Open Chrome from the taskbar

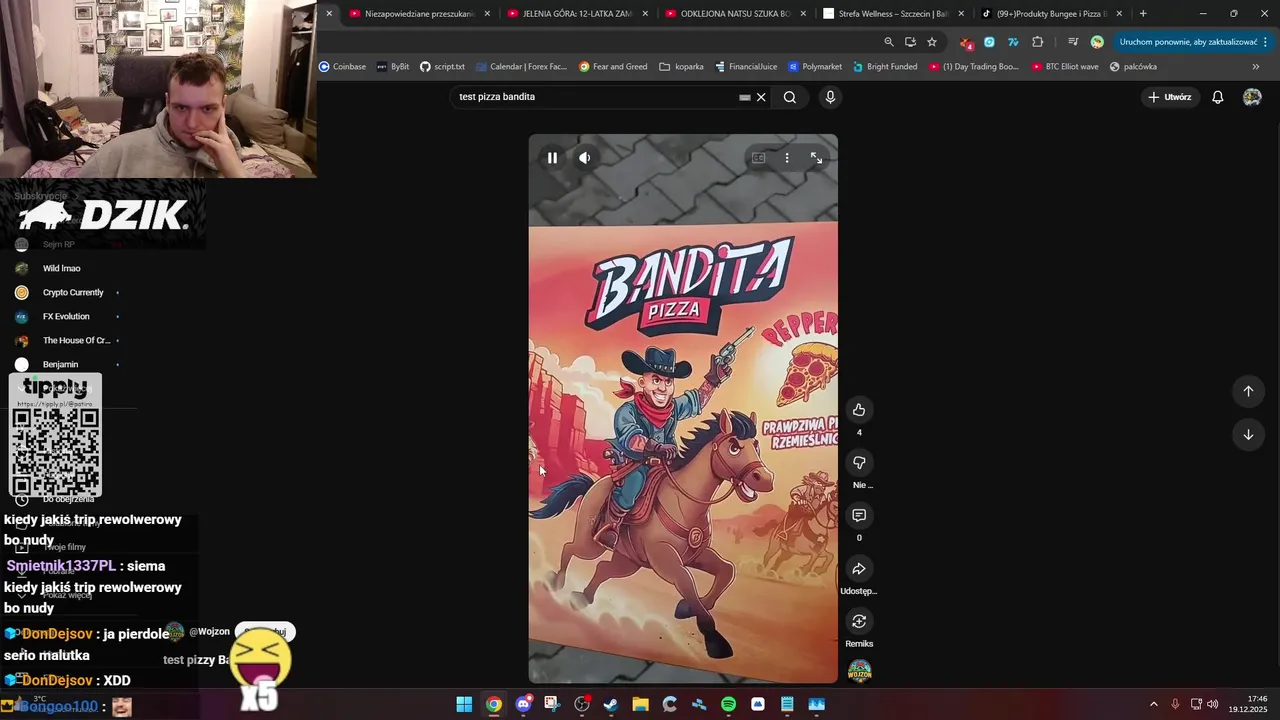tap(494, 704)
